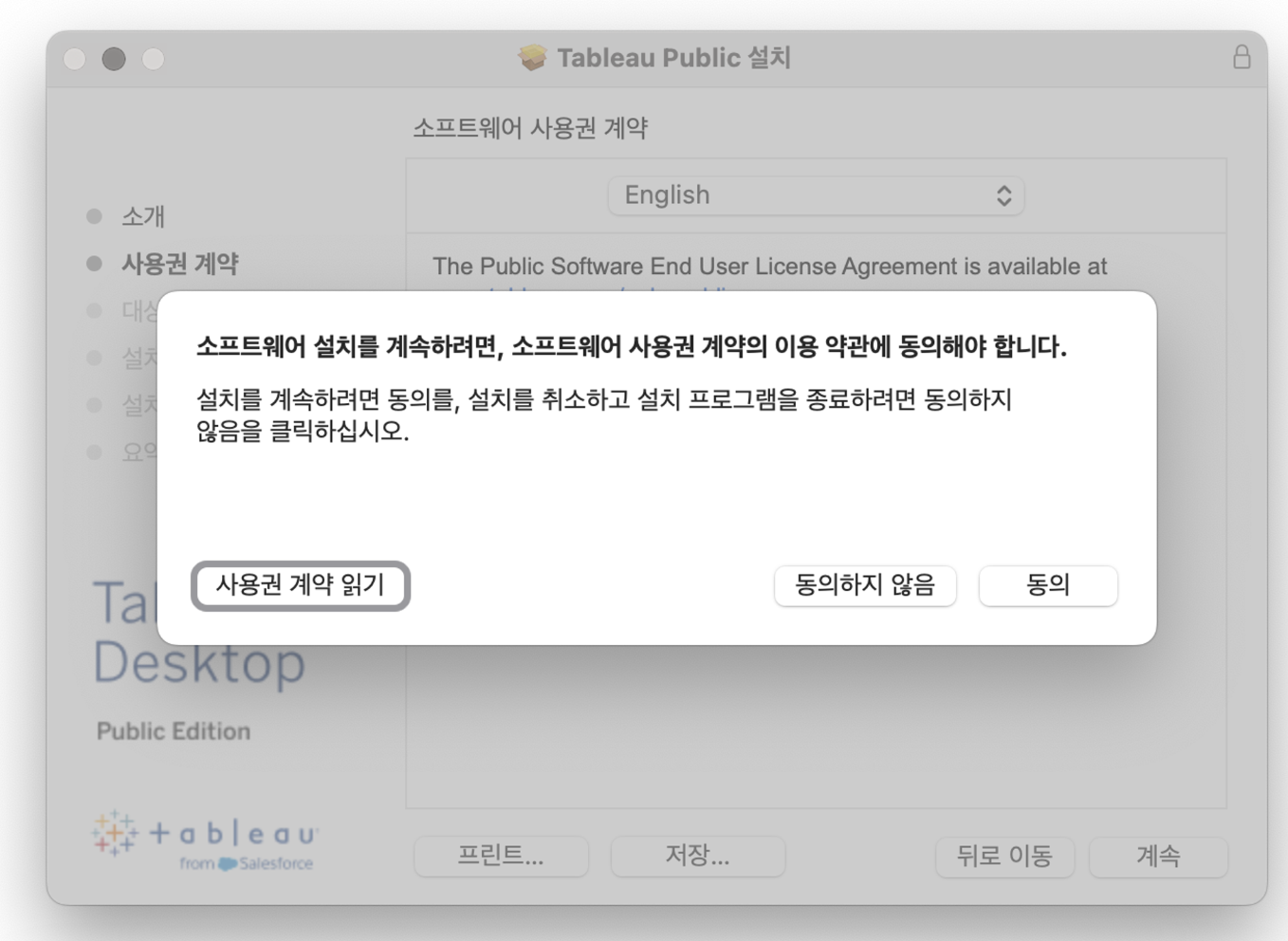Click the 계속 (Continue) button
Image resolution: width=1288 pixels, height=941 pixels.
[1158, 856]
